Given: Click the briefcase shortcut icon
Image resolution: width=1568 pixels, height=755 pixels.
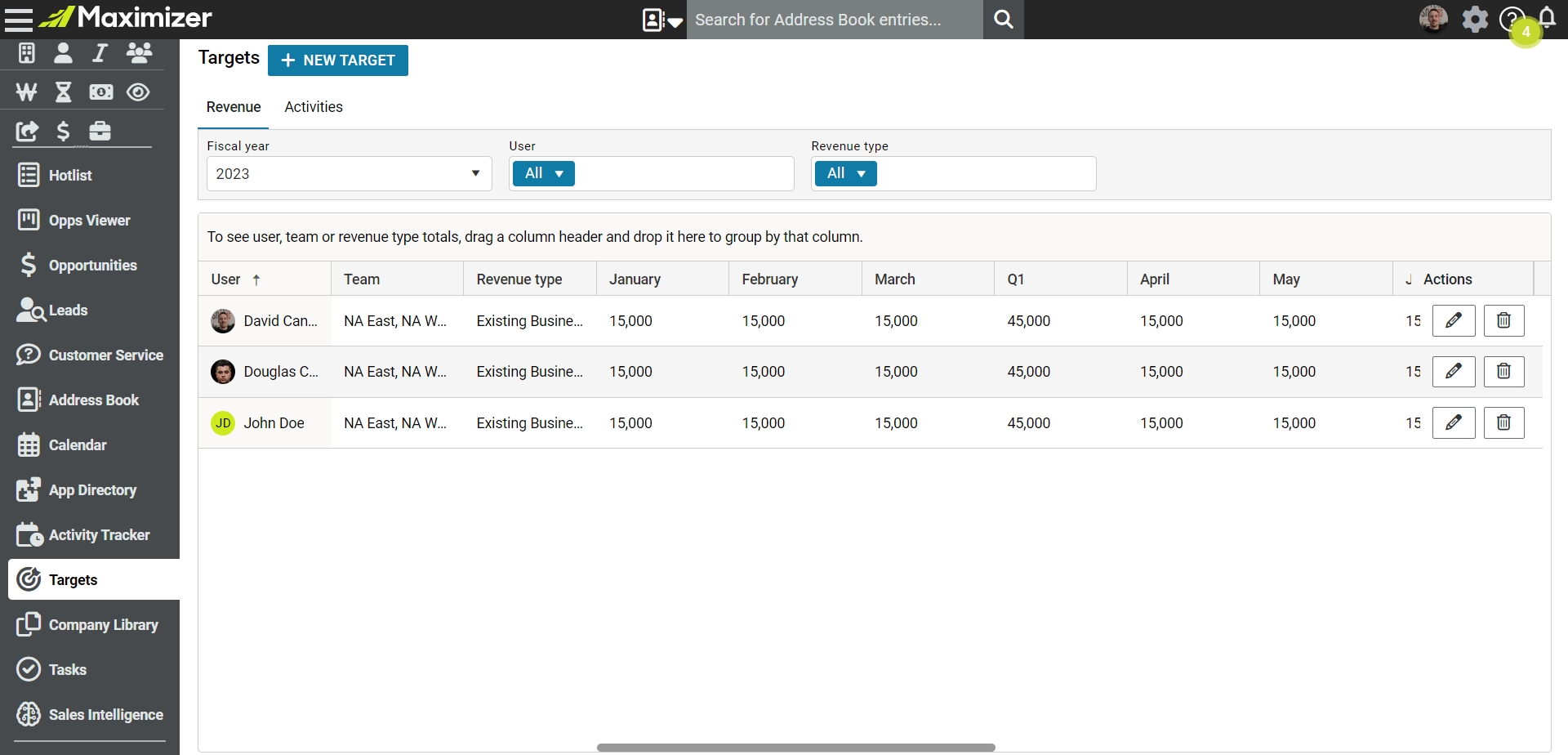Looking at the screenshot, I should (100, 131).
